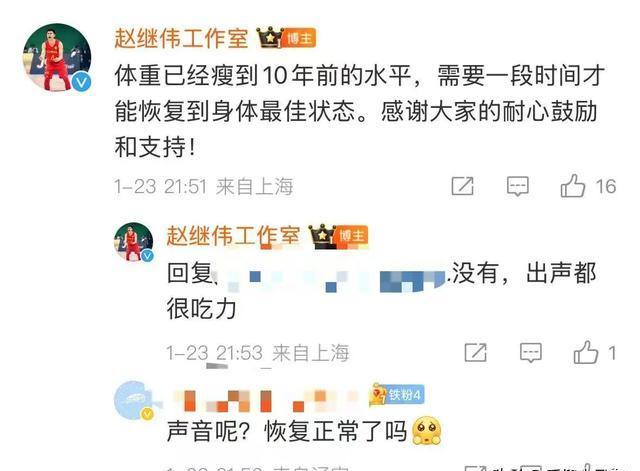This screenshot has height=471, width=640.
Task: Select the '声音呢？恢复正常了吗' comment text
Action: coord(287,431)
